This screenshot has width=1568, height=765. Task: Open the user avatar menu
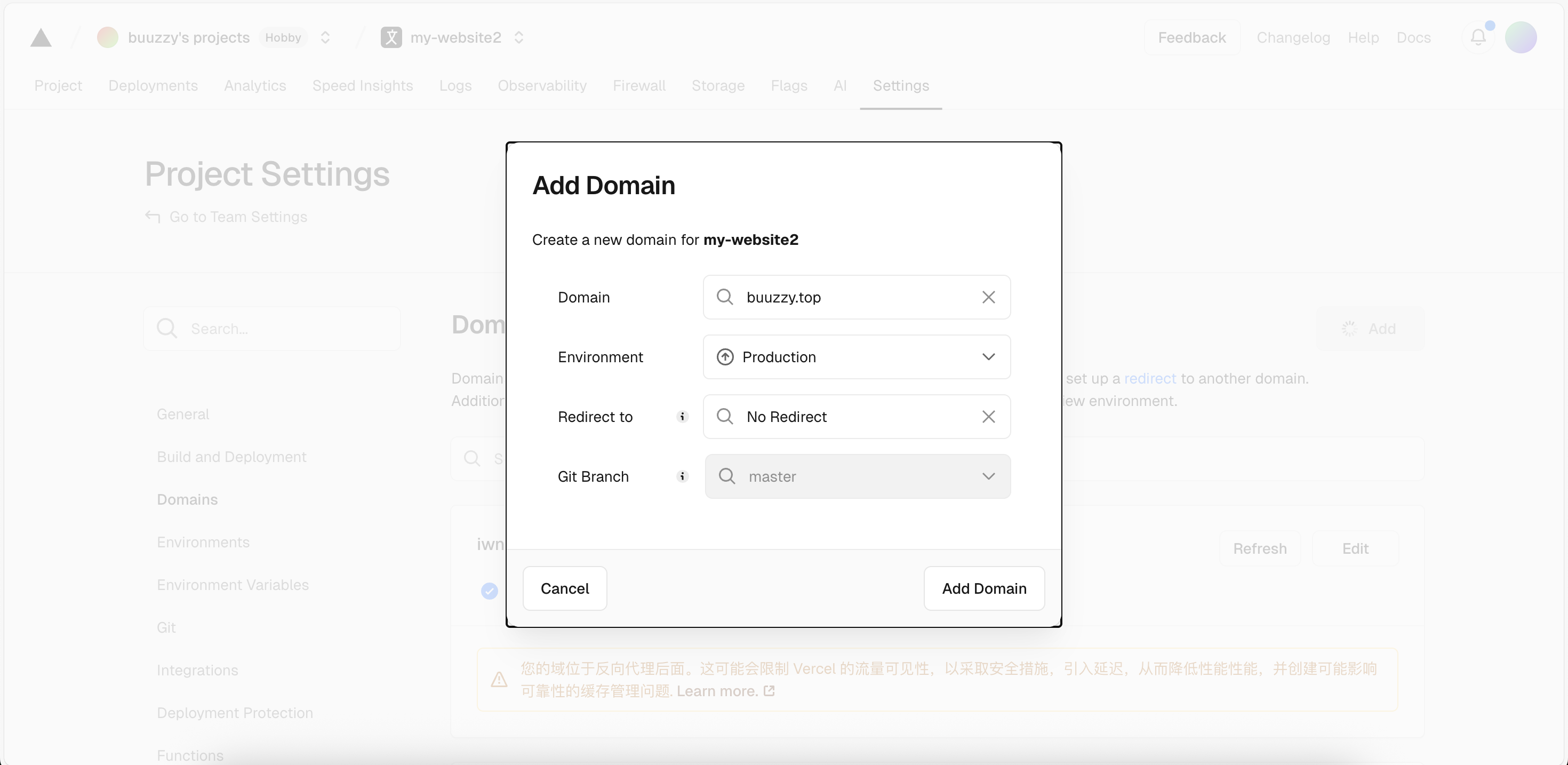1521,38
